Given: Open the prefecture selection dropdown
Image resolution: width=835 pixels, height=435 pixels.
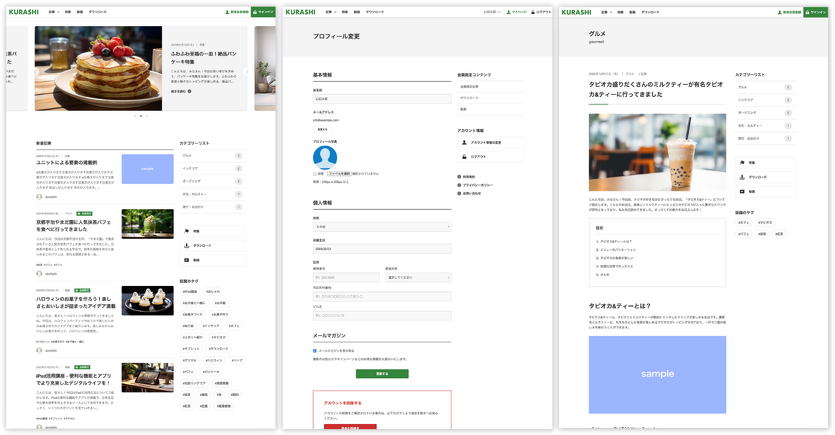Looking at the screenshot, I should (x=418, y=277).
